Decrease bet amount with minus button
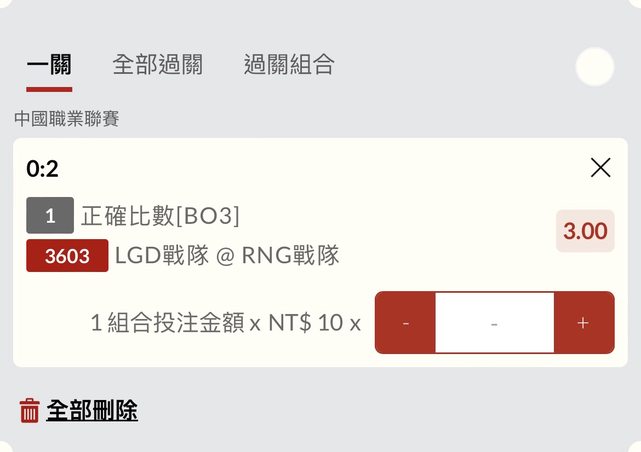The image size is (641, 452). point(405,323)
